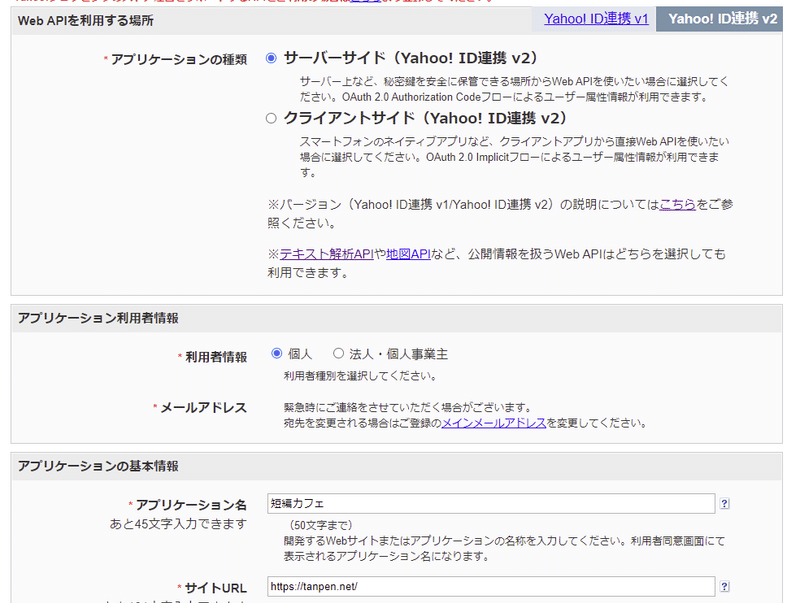Click the アプリケーション利用者情報 section header

click(x=98, y=318)
